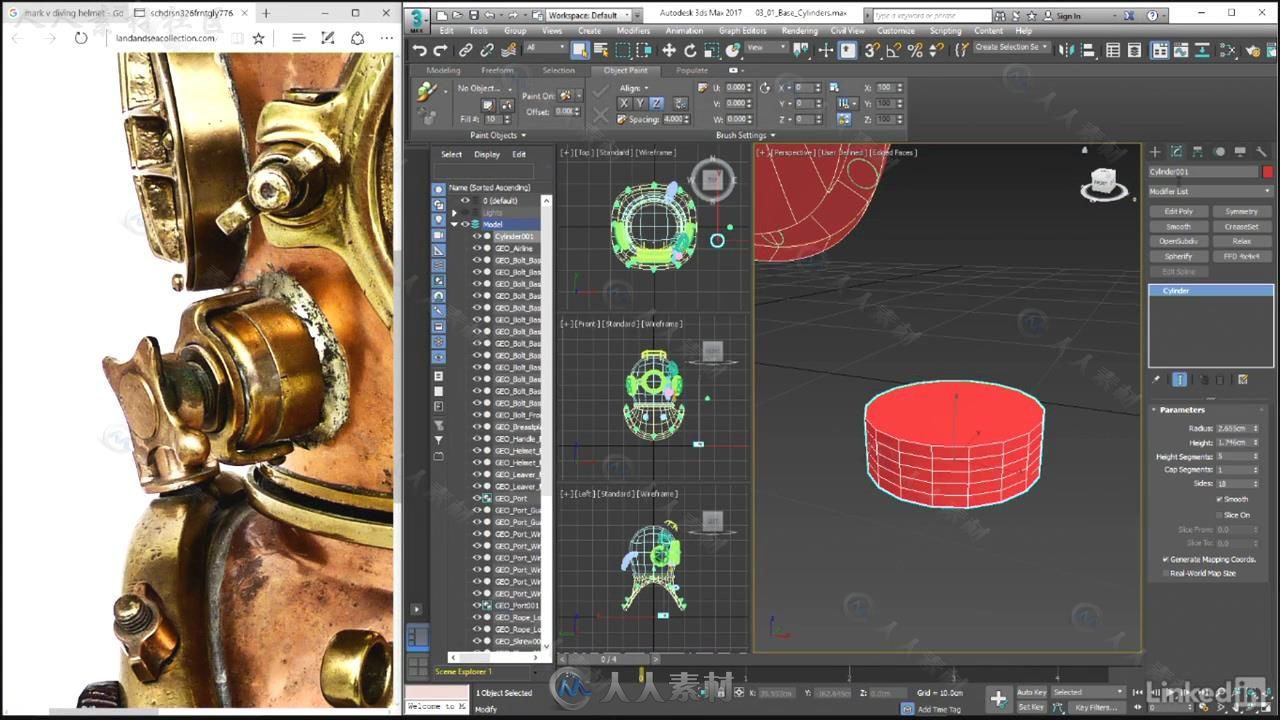
Task: Open the Utilities wrench tab in command panel
Action: point(1262,152)
